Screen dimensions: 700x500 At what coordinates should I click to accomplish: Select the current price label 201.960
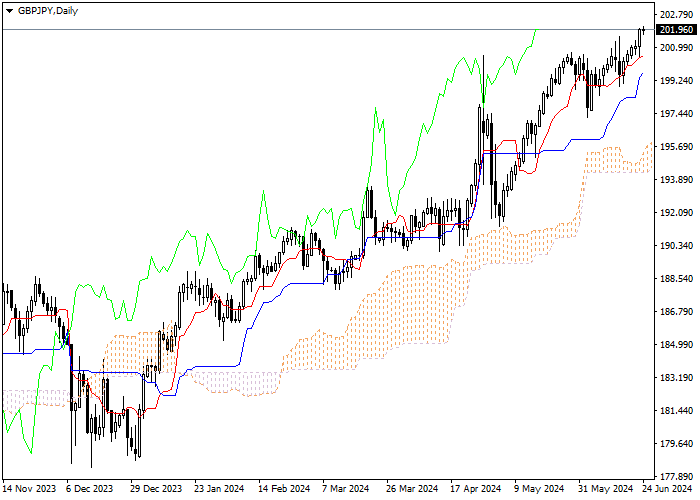676,30
